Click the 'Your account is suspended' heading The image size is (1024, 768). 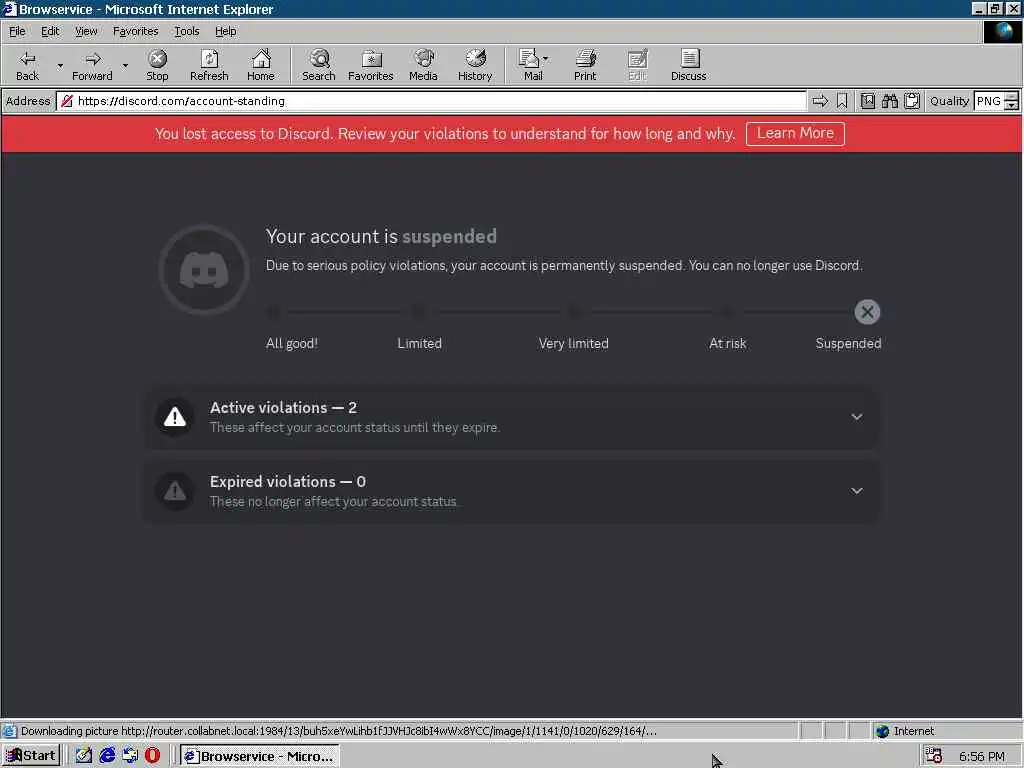(381, 236)
